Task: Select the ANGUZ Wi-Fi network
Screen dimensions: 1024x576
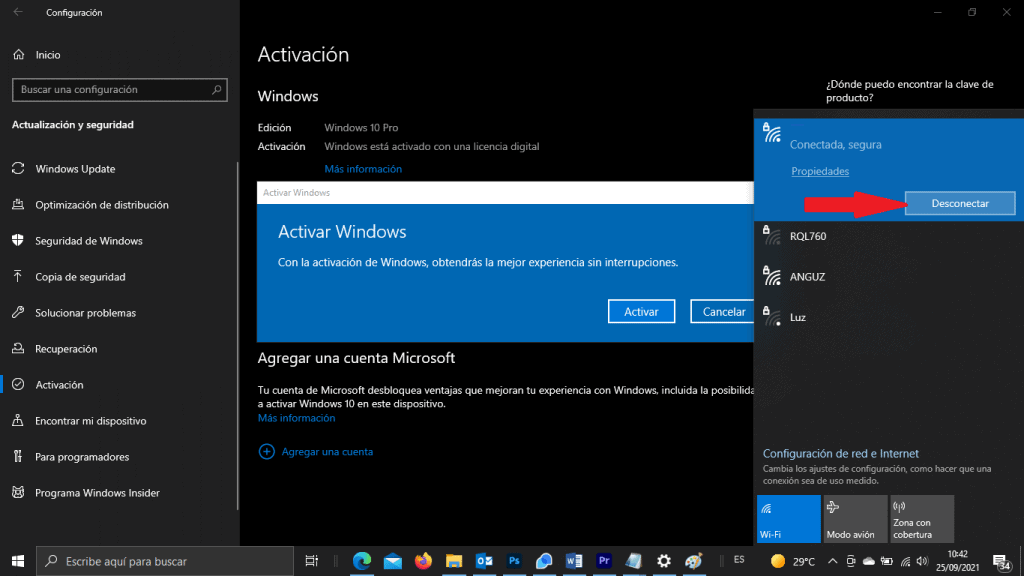Action: point(888,276)
